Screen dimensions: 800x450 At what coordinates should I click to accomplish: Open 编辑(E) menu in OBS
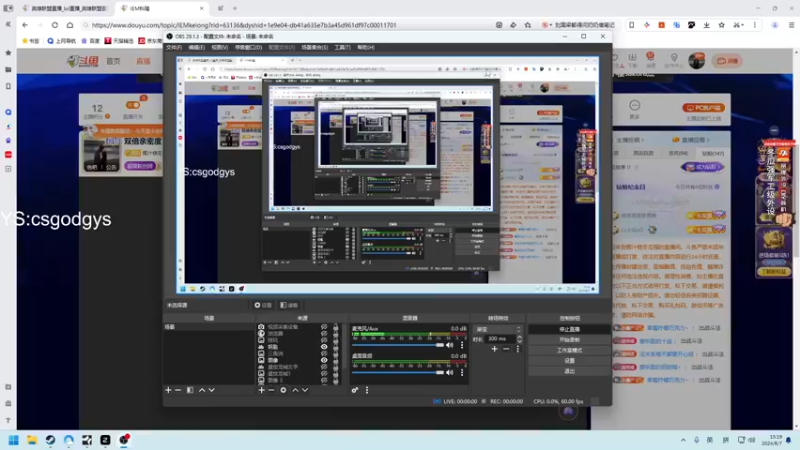click(196, 47)
